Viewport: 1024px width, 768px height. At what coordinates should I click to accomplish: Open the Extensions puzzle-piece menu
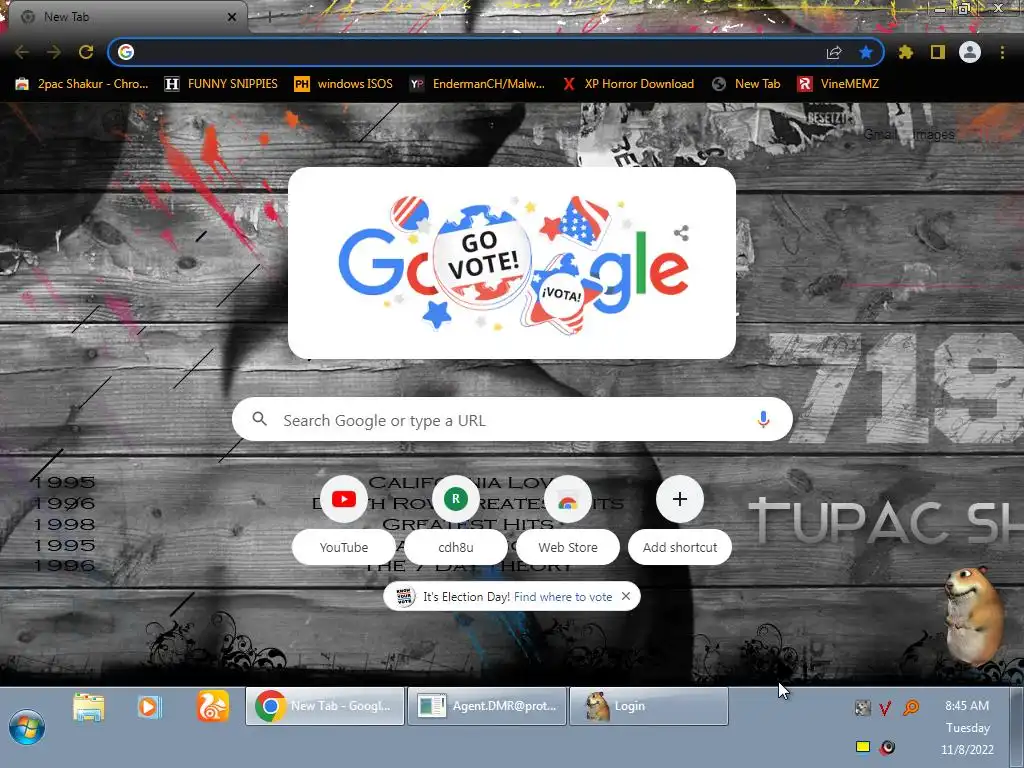pyautogui.click(x=906, y=52)
